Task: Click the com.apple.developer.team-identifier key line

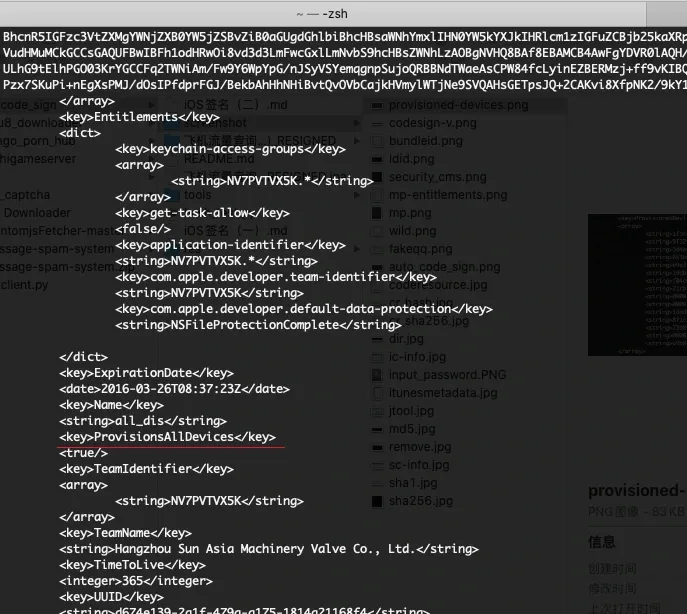Action: click(276, 277)
